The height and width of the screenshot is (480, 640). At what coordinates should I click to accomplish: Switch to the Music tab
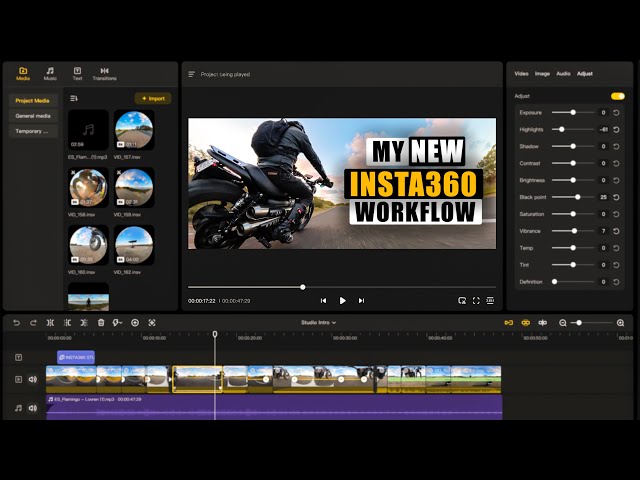50,74
